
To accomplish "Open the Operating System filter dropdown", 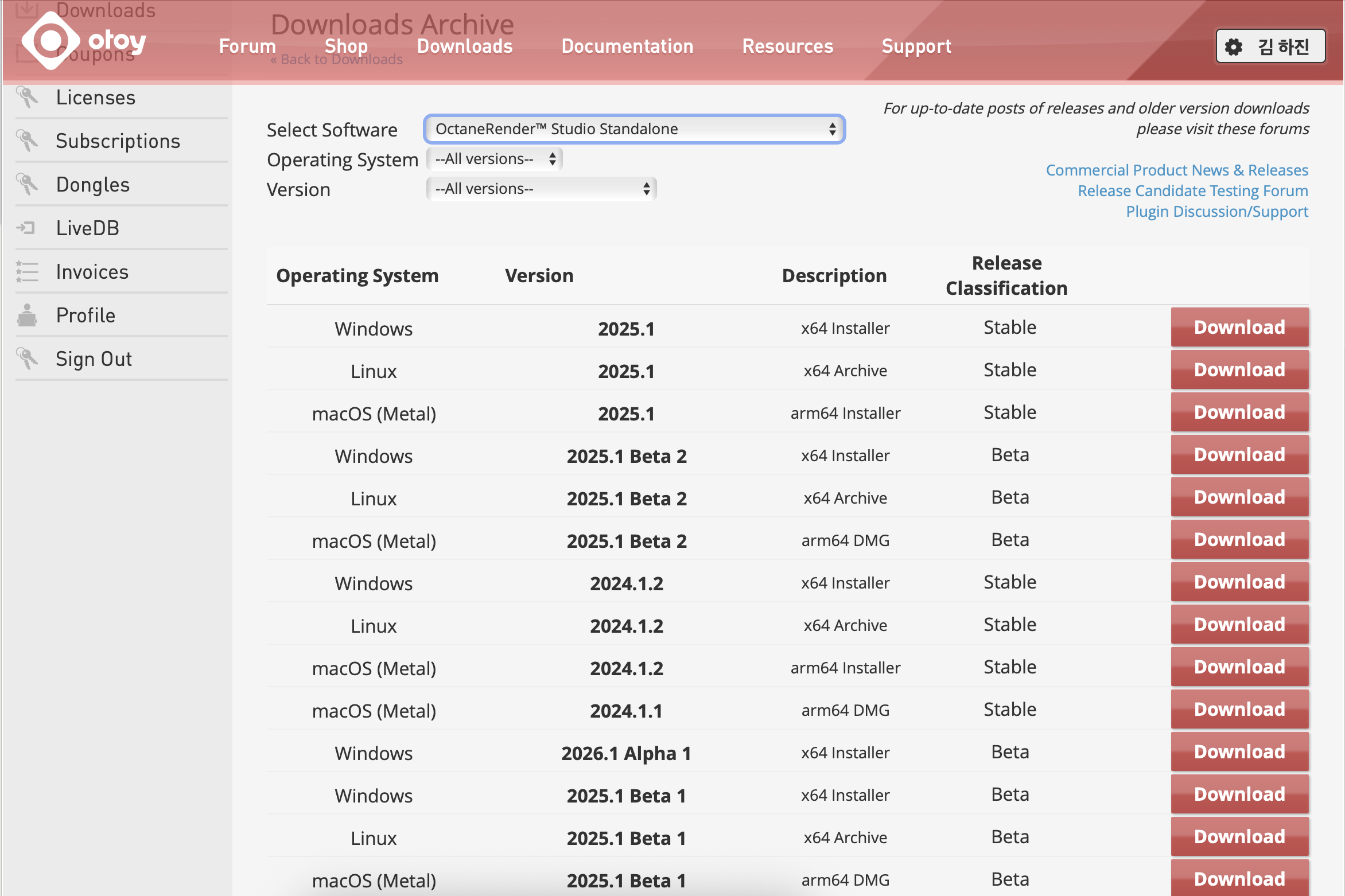I will (495, 159).
